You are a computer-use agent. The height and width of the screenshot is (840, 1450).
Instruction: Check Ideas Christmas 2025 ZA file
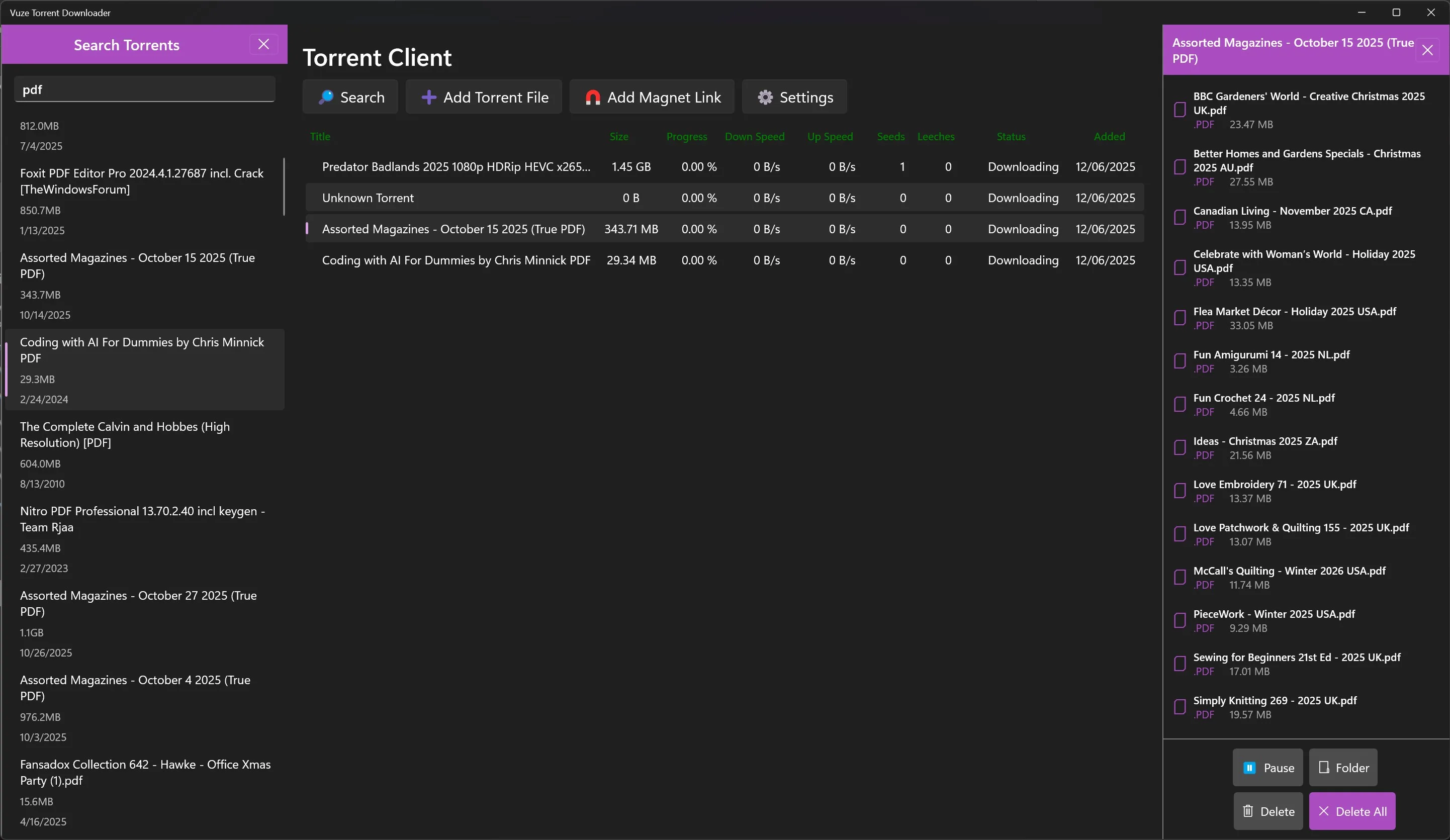pos(1180,447)
